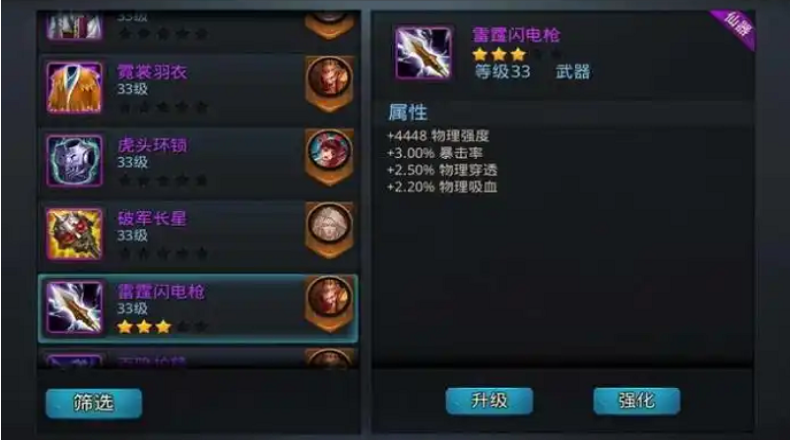
Task: Click the star rating in detail panel
Action: pyautogui.click(x=499, y=54)
